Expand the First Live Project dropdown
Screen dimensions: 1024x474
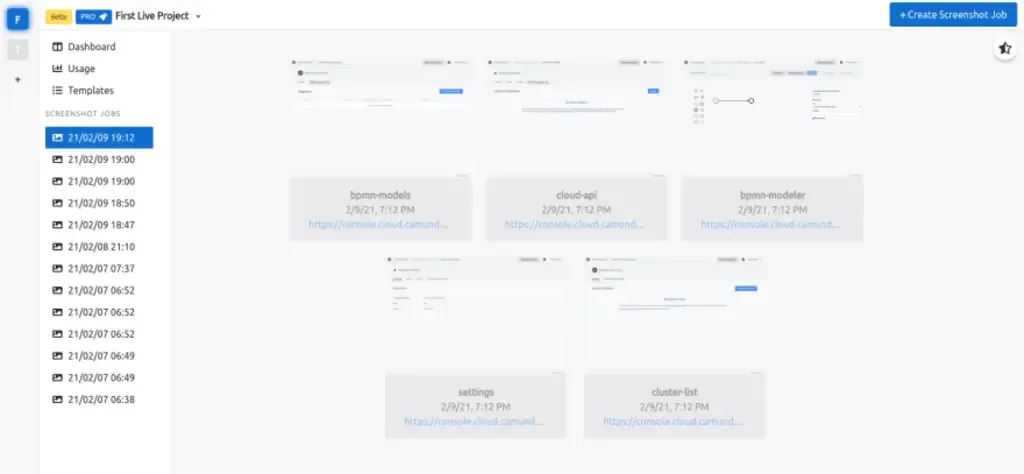[x=199, y=17]
